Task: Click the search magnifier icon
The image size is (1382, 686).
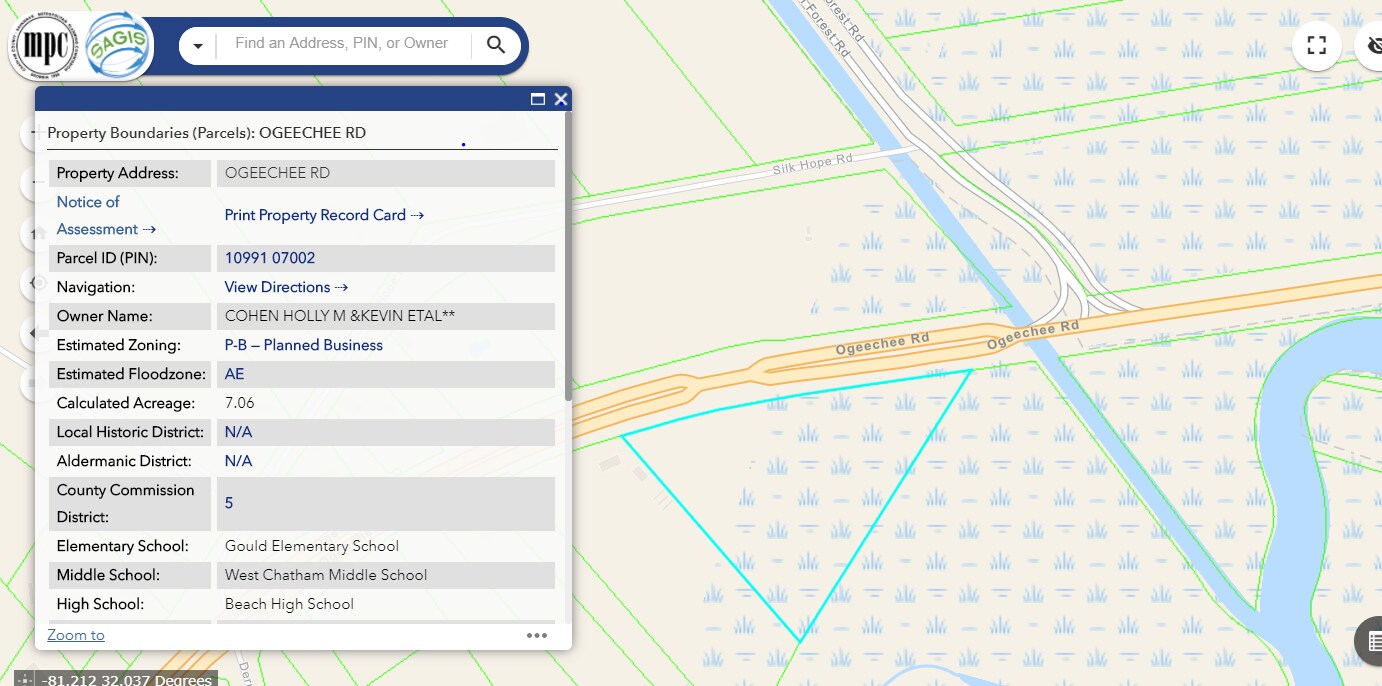Action: (496, 45)
